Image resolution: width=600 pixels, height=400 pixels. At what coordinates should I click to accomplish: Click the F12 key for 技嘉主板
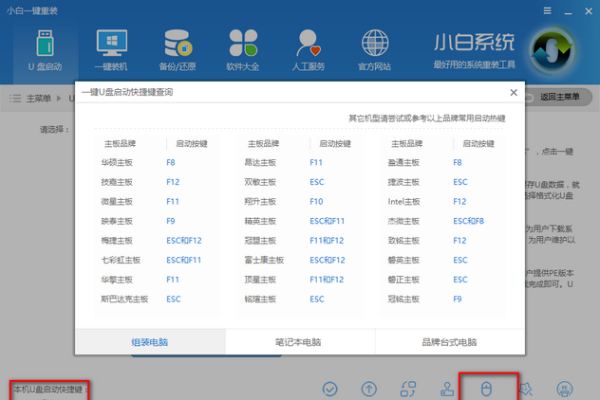tap(173, 182)
